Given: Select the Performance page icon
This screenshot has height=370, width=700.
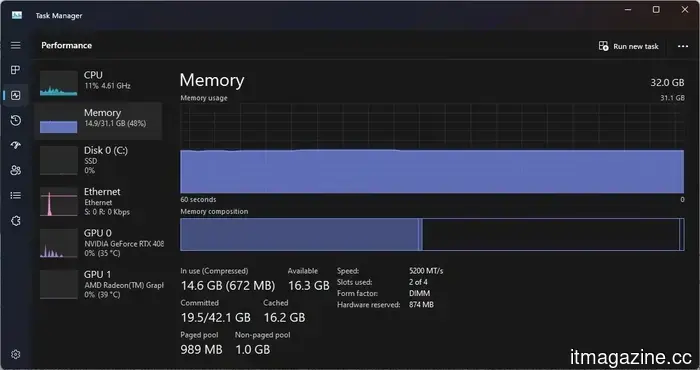Looking at the screenshot, I should click(16, 95).
